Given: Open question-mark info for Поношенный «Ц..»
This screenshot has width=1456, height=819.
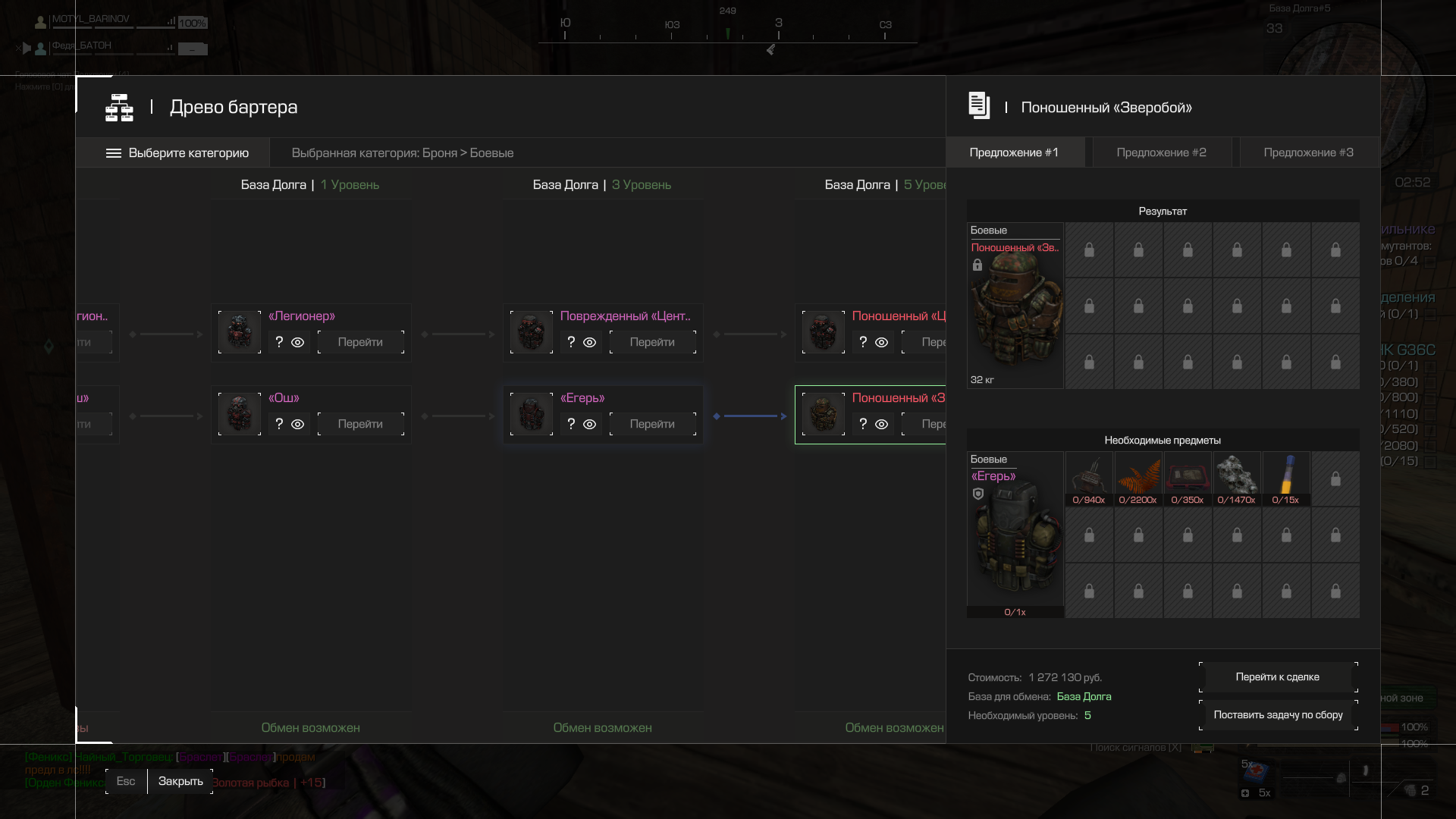Looking at the screenshot, I should (863, 342).
